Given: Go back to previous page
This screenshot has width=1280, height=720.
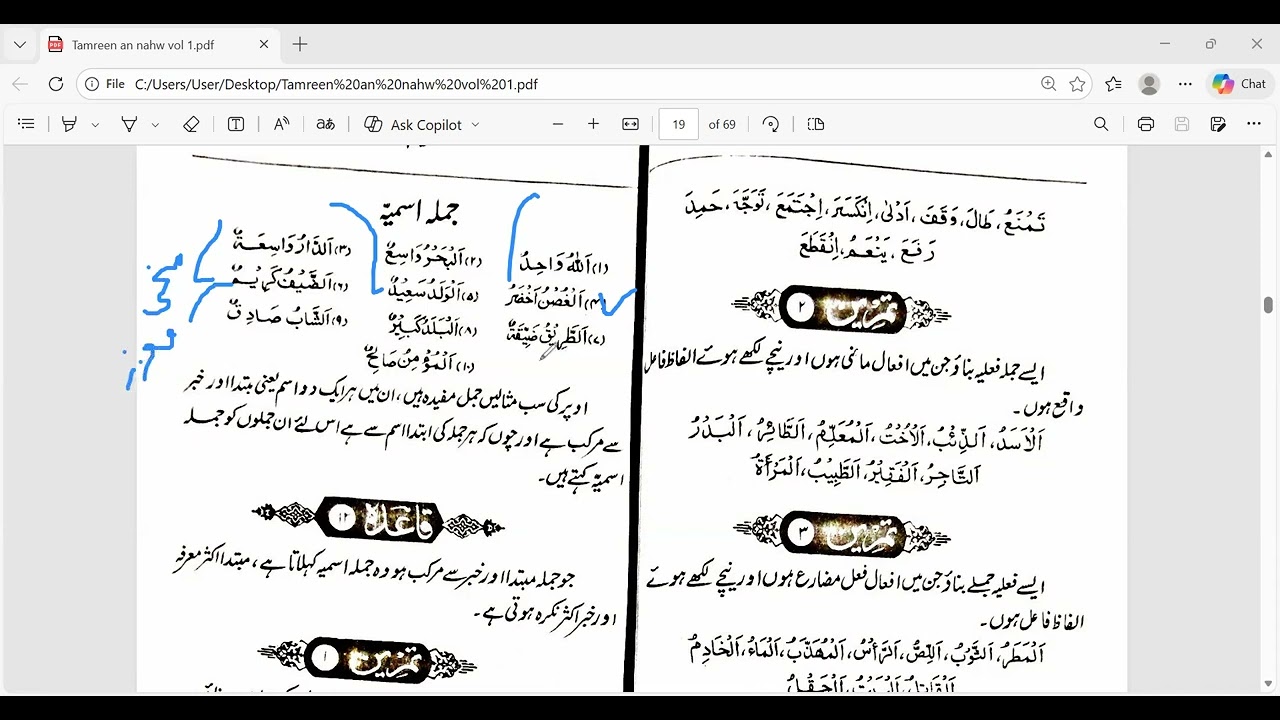Looking at the screenshot, I should click(20, 84).
